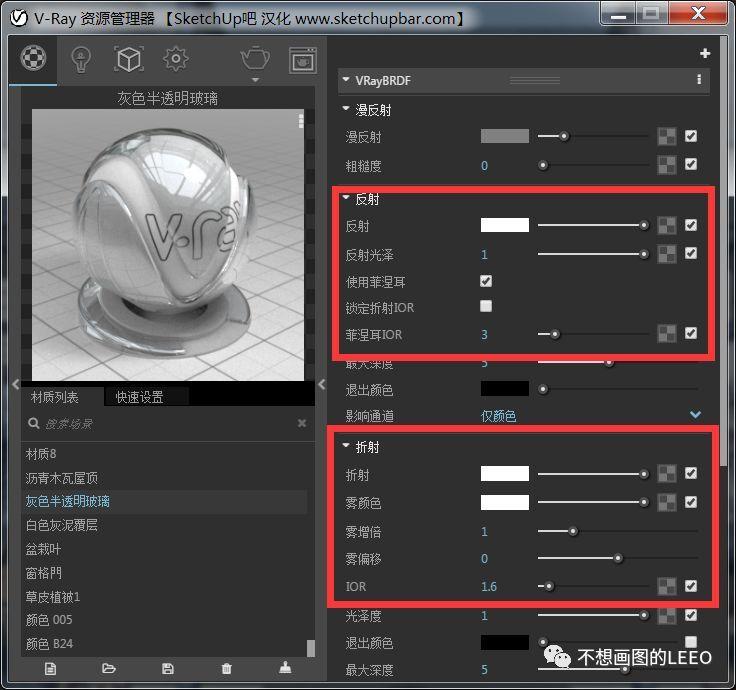Collapse the VRayBRDF layer
Viewport: 736px width, 690px height.
(x=346, y=80)
